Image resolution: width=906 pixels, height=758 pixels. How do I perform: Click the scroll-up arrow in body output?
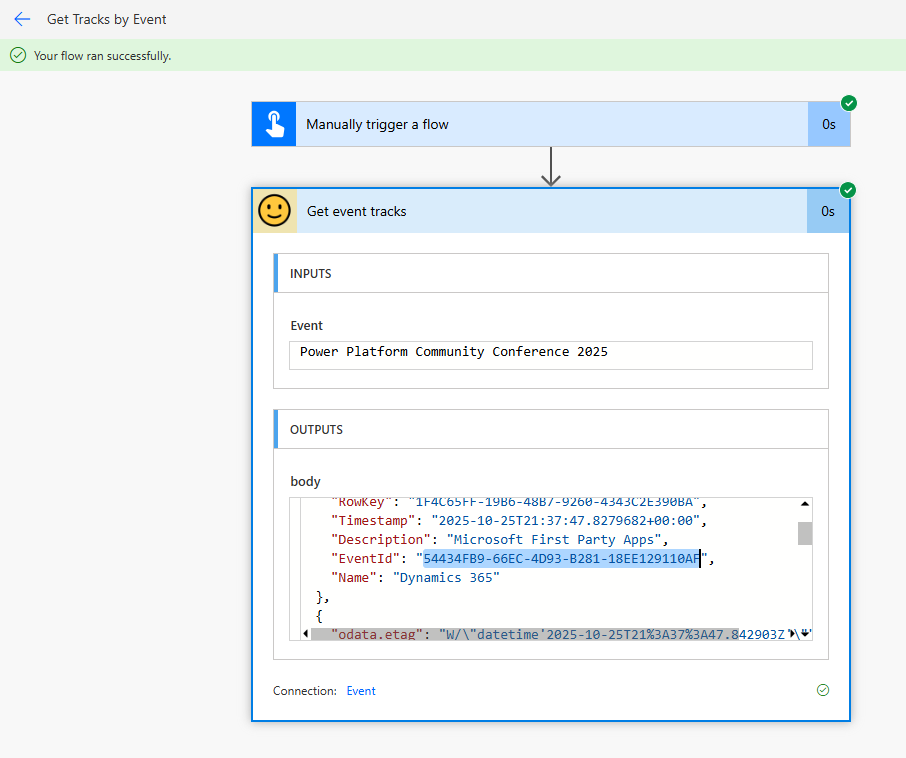pyautogui.click(x=804, y=505)
